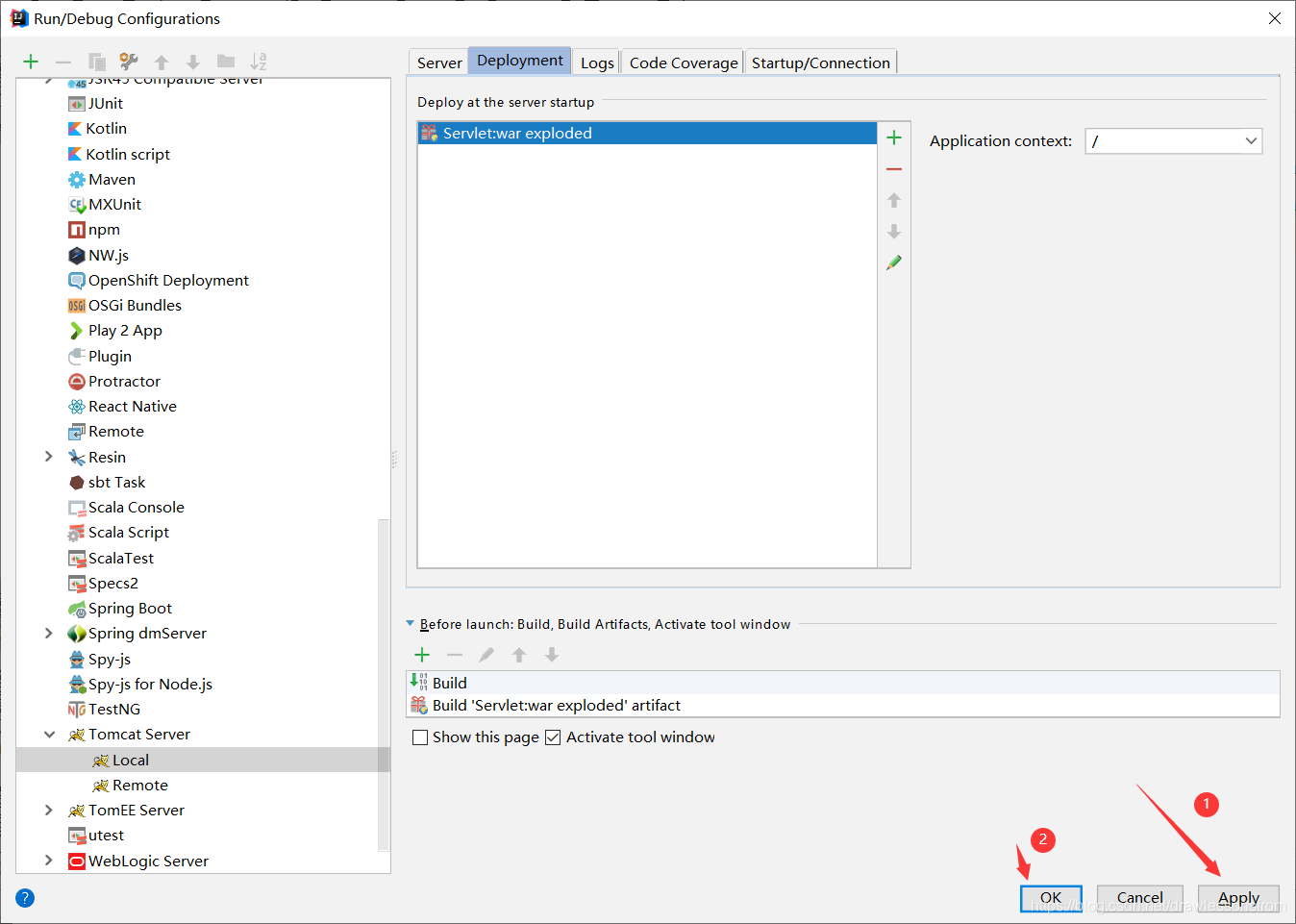The height and width of the screenshot is (924, 1296).
Task: Select the Build before launch entry
Action: (843, 683)
